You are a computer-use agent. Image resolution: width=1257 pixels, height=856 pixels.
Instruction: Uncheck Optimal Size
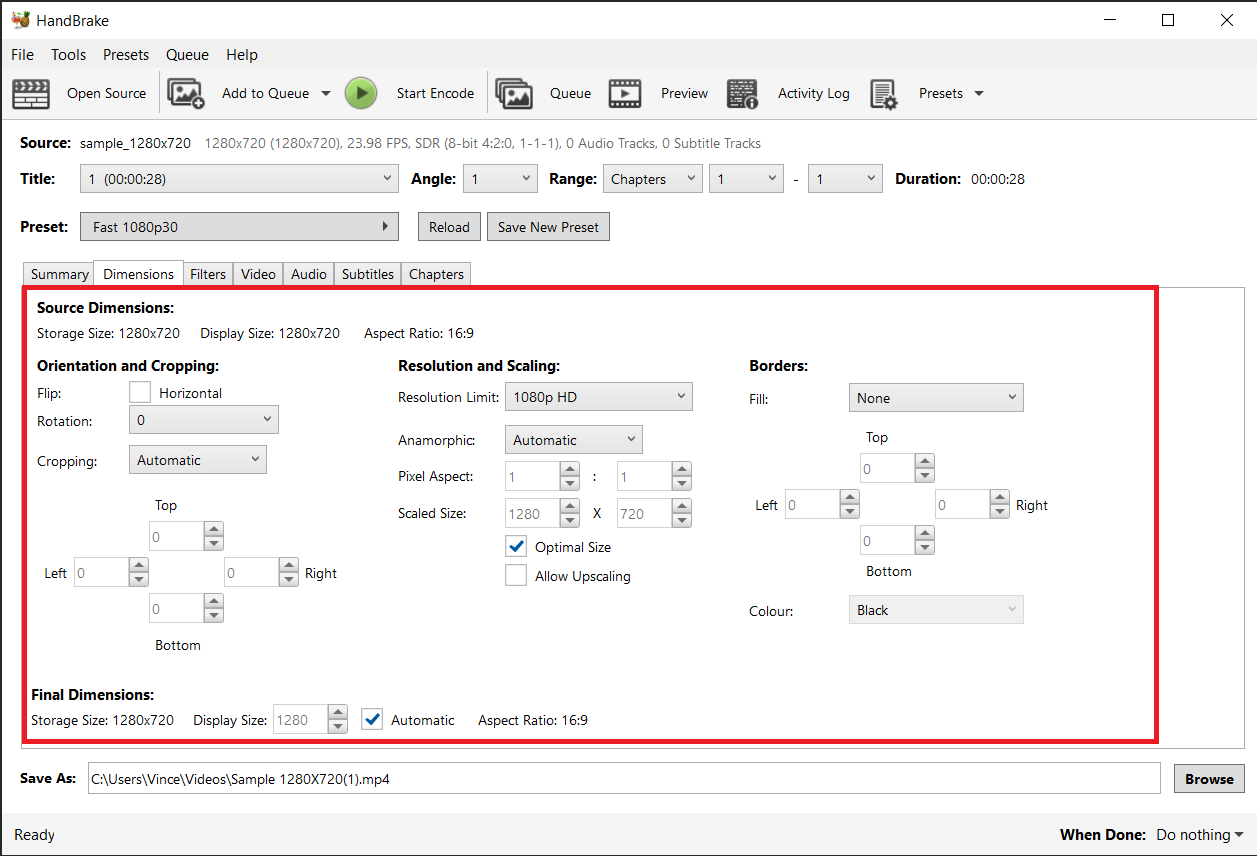coord(516,546)
